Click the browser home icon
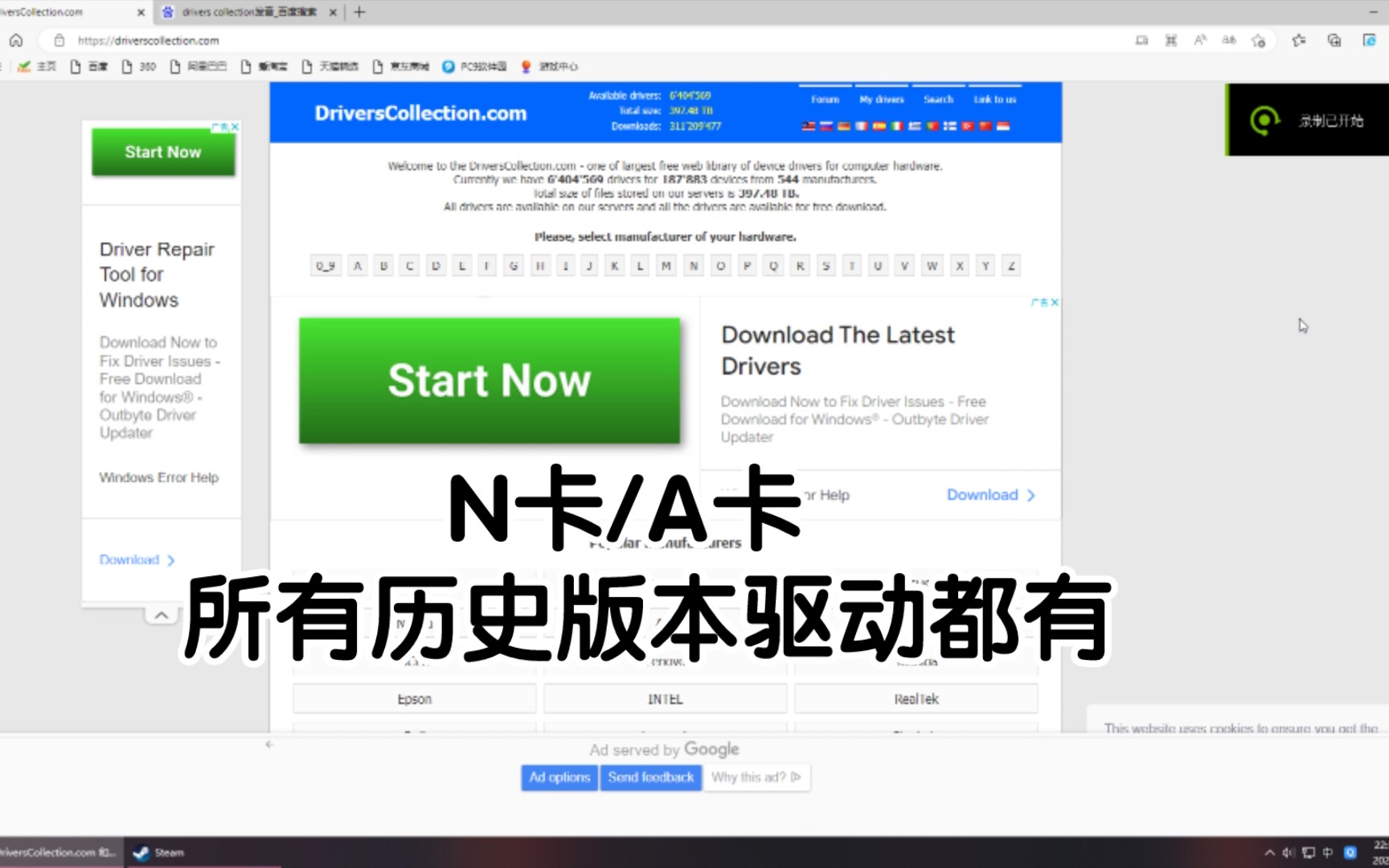1389x868 pixels. 16,40
